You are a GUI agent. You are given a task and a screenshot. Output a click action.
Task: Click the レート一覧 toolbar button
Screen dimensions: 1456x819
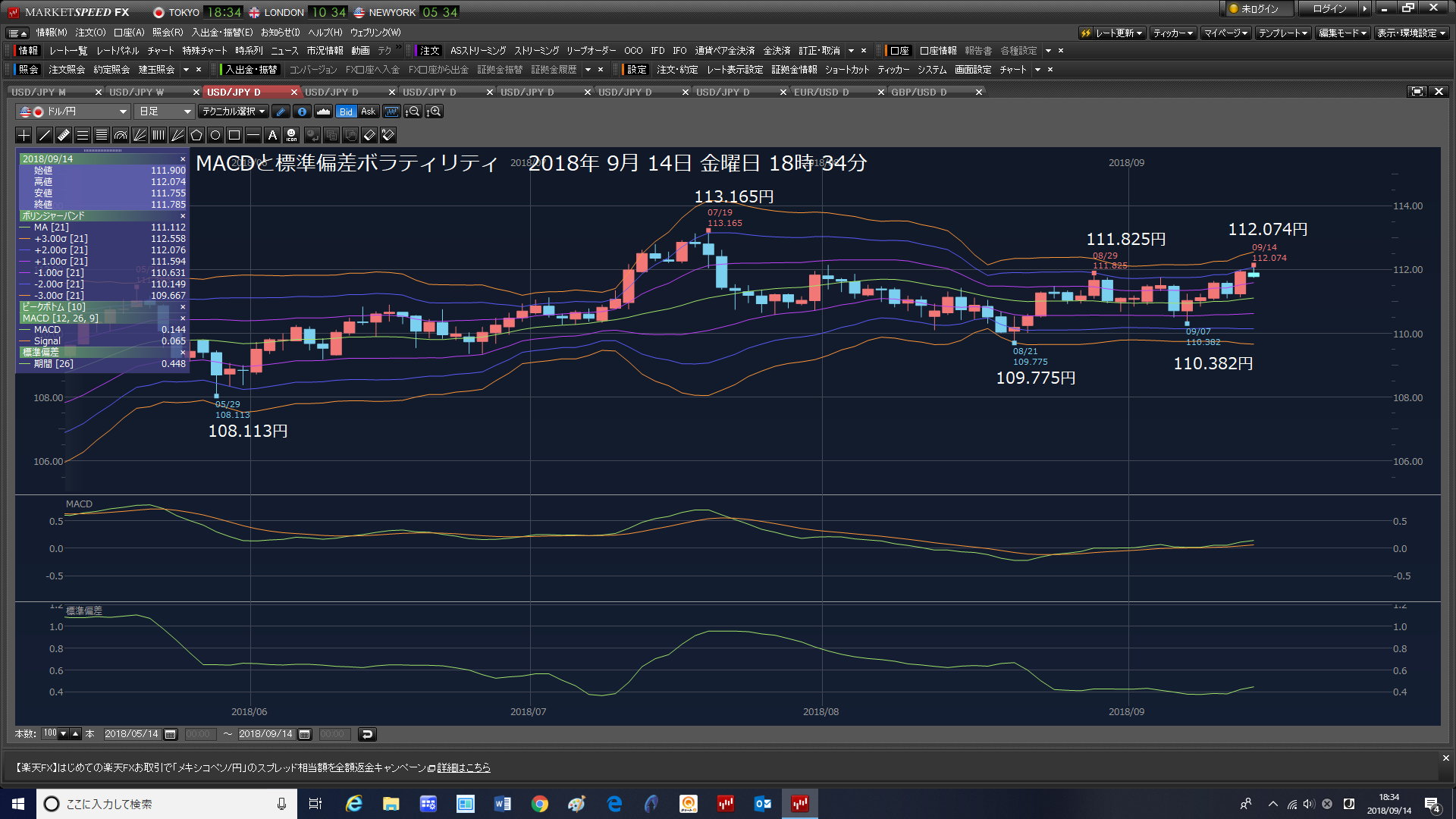coord(68,51)
